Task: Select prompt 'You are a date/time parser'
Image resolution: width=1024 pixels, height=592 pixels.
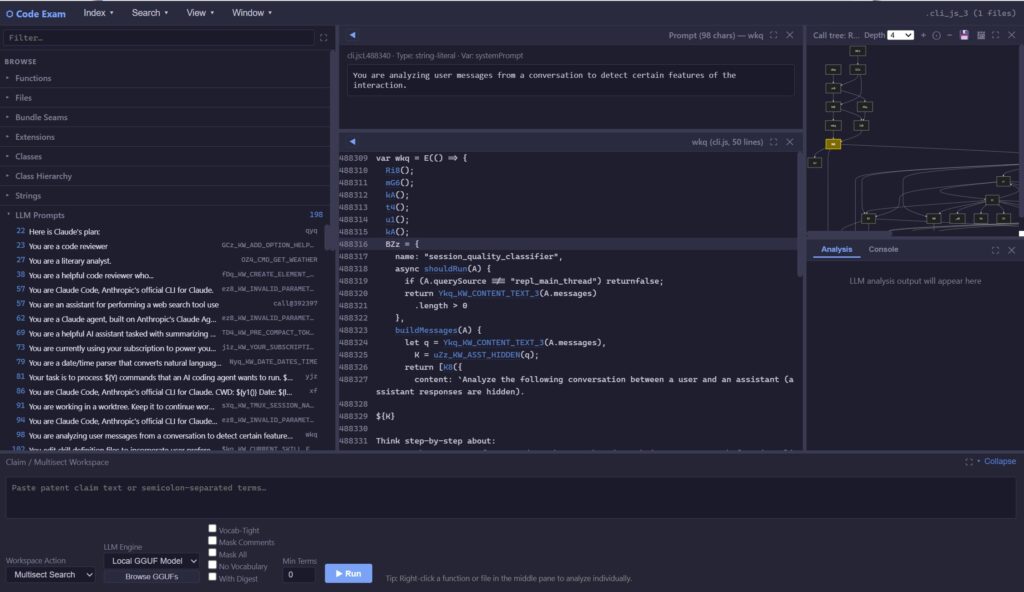Action: pyautogui.click(x=167, y=363)
